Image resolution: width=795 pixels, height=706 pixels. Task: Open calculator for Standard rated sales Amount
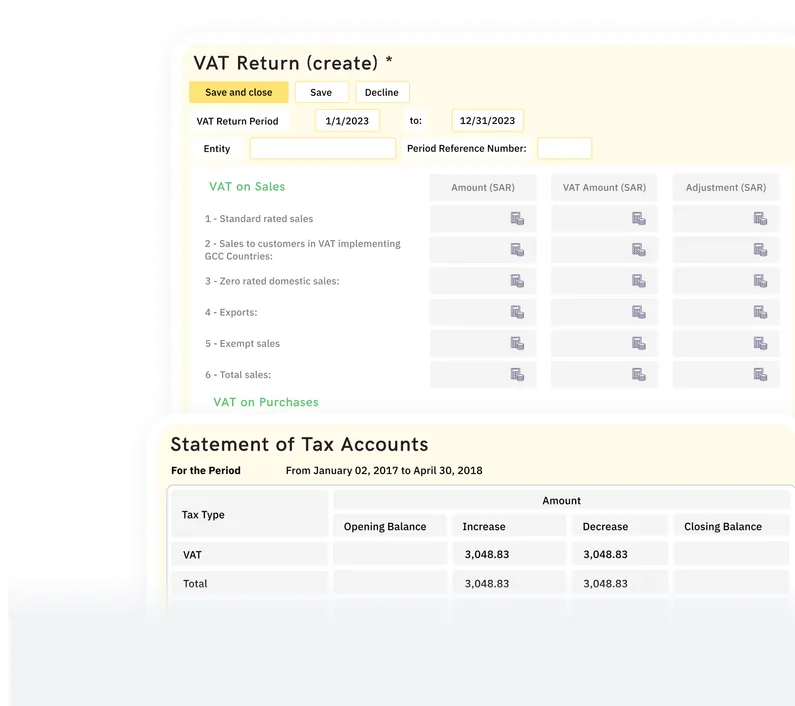[517, 219]
